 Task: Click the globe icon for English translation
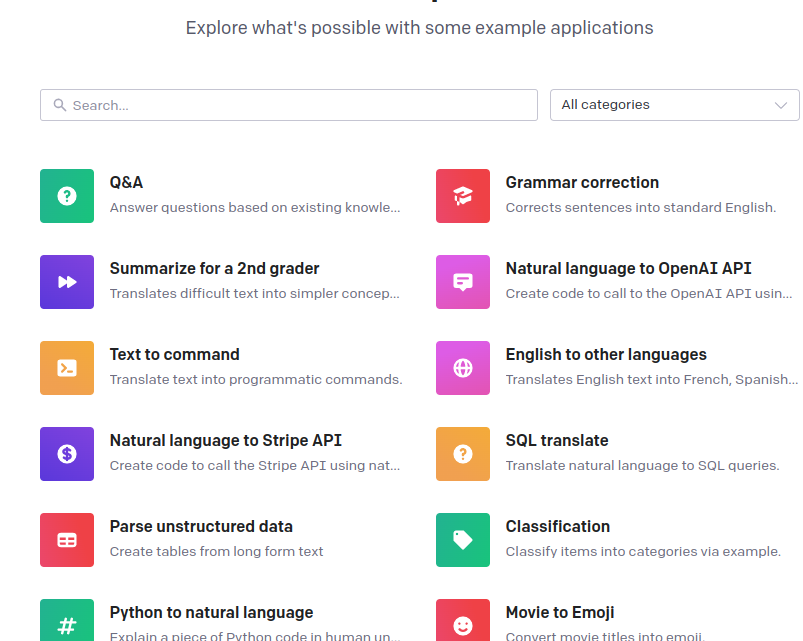[x=463, y=368]
